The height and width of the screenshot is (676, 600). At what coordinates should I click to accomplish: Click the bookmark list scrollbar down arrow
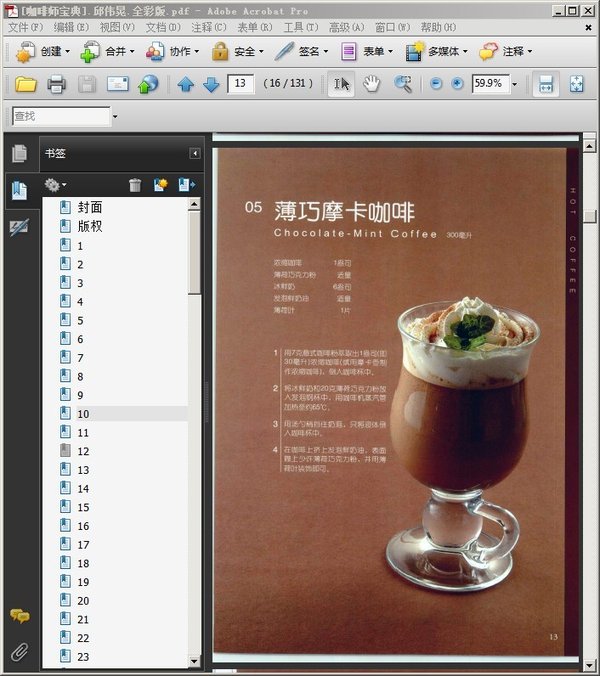194,661
